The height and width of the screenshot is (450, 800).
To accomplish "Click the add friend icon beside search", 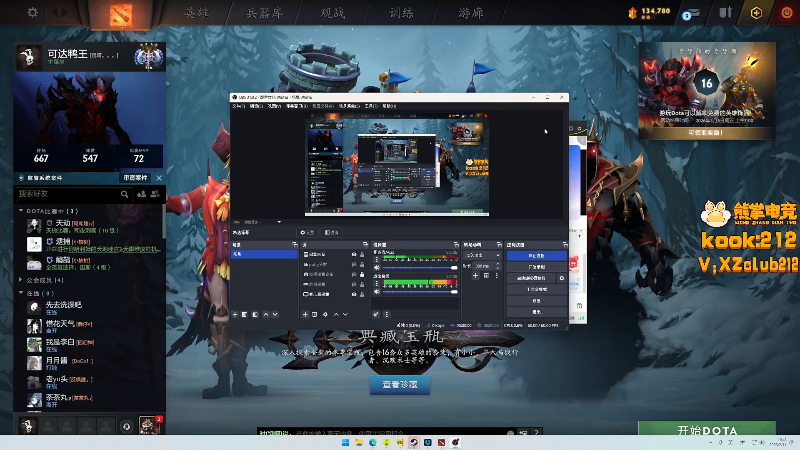I will coord(141,194).
